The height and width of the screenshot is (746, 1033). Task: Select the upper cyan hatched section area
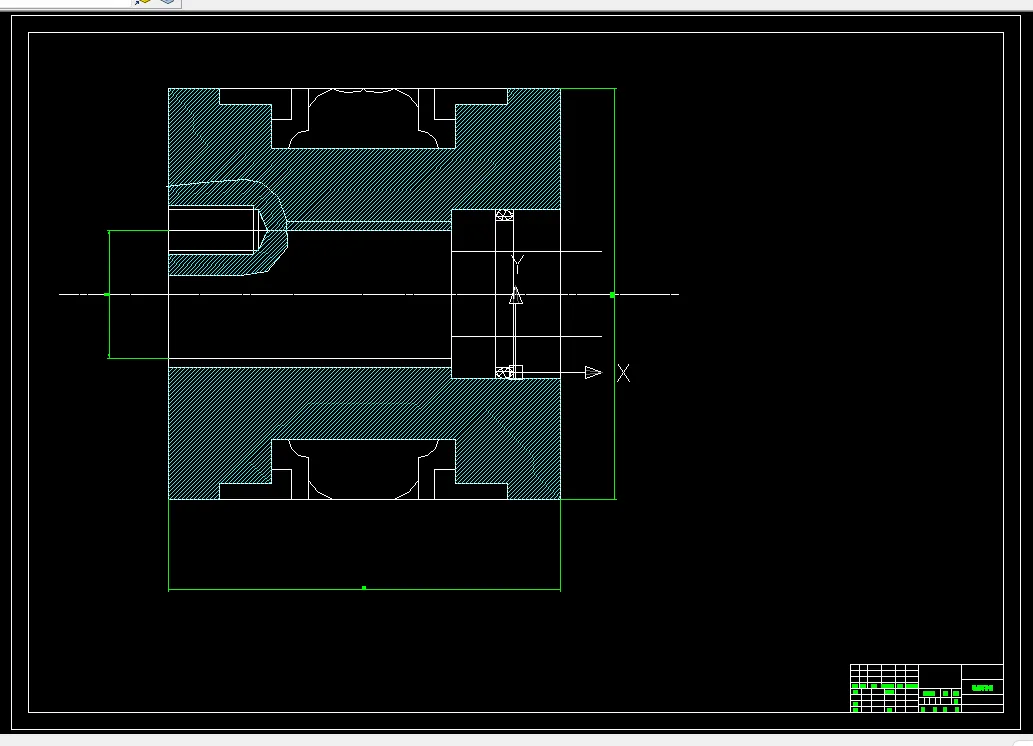point(364,178)
